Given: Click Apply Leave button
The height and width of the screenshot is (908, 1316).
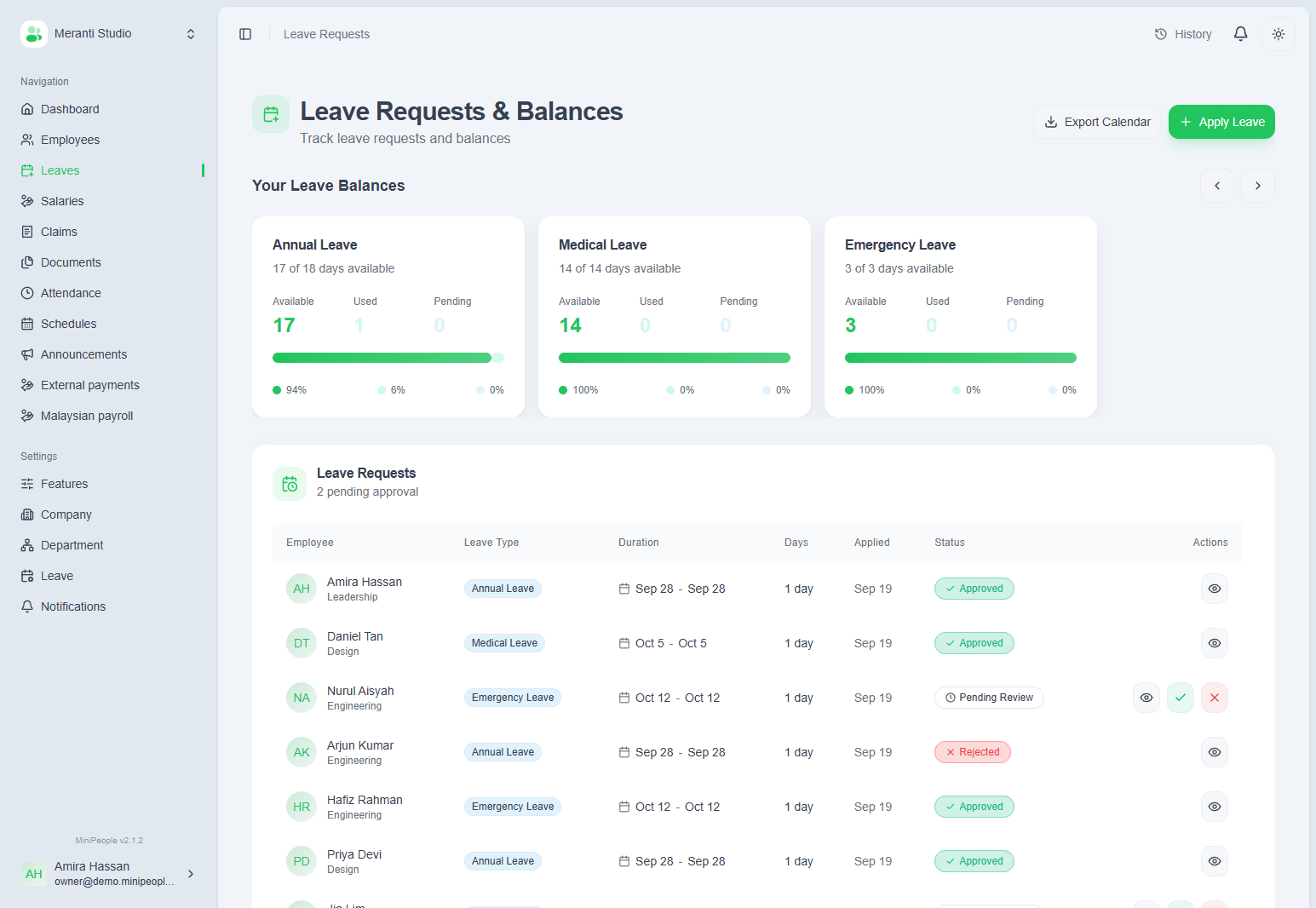Looking at the screenshot, I should coord(1221,122).
